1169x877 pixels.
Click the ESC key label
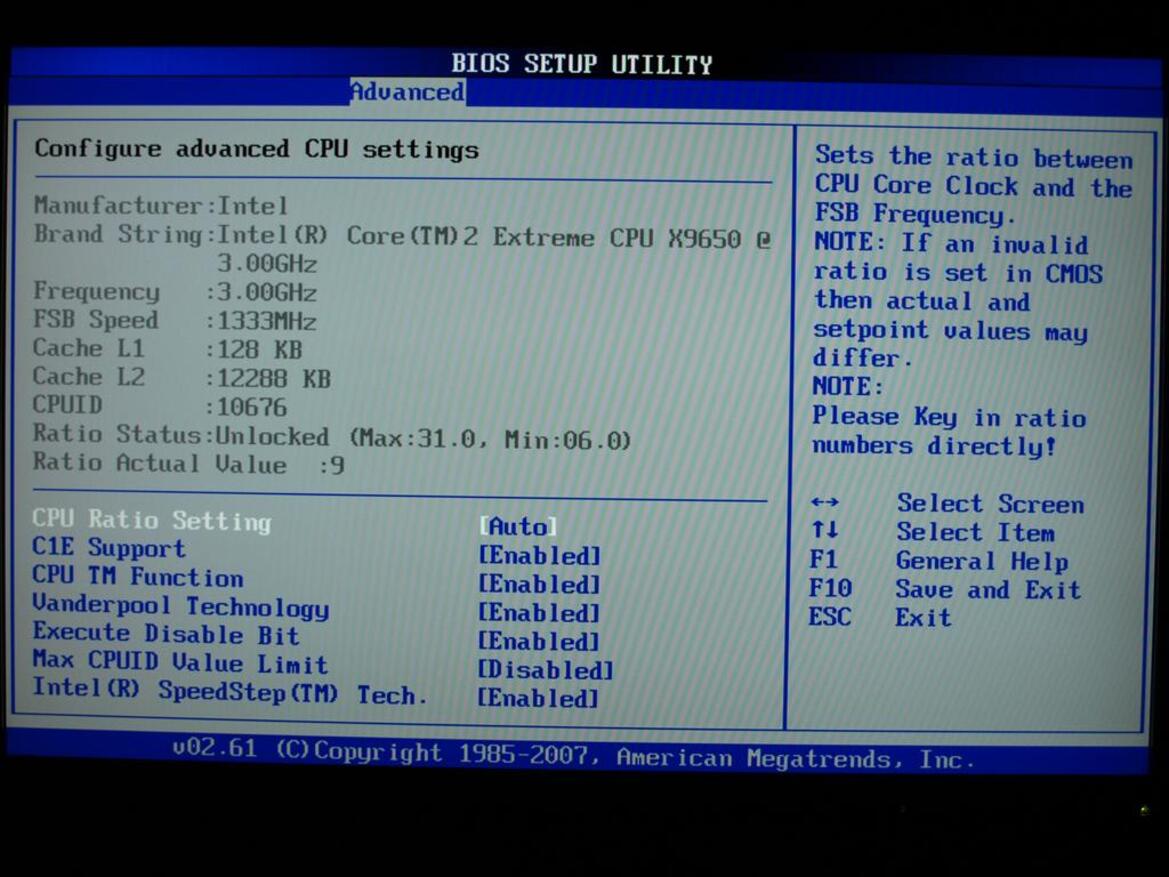tap(830, 617)
